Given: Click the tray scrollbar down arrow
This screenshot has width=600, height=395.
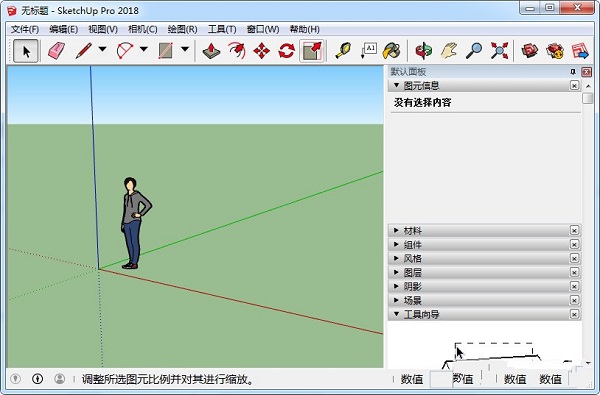Looking at the screenshot, I should pos(588,362).
